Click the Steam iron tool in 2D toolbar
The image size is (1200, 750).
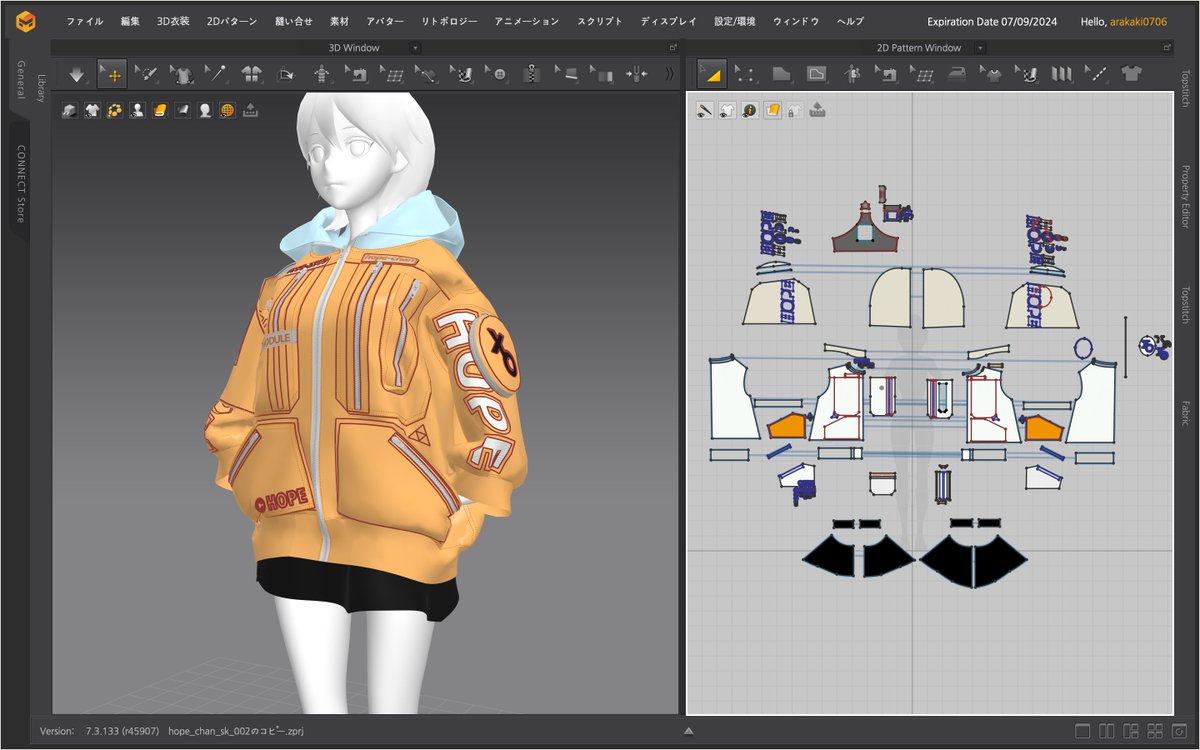[x=957, y=73]
